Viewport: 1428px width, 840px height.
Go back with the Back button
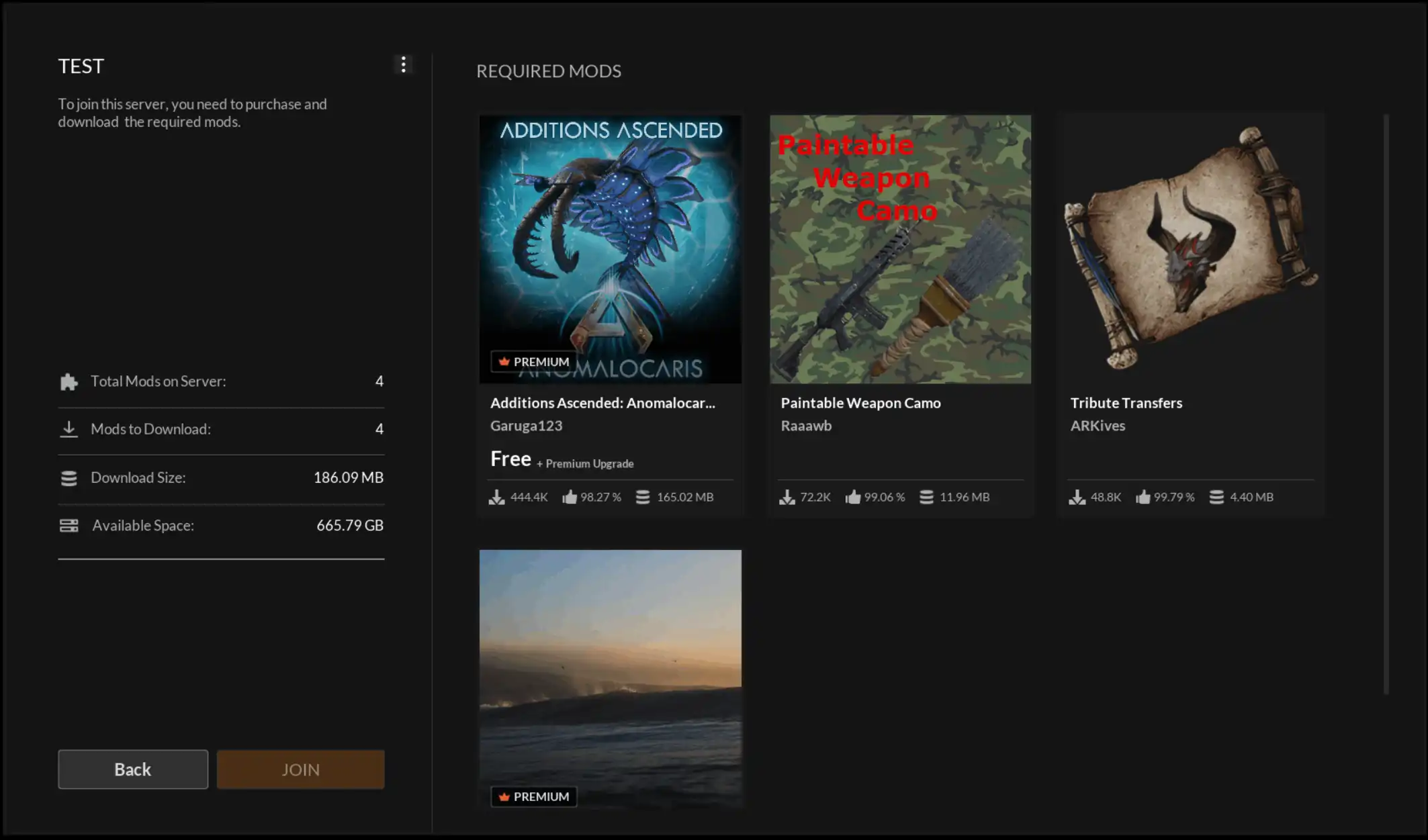tap(133, 769)
